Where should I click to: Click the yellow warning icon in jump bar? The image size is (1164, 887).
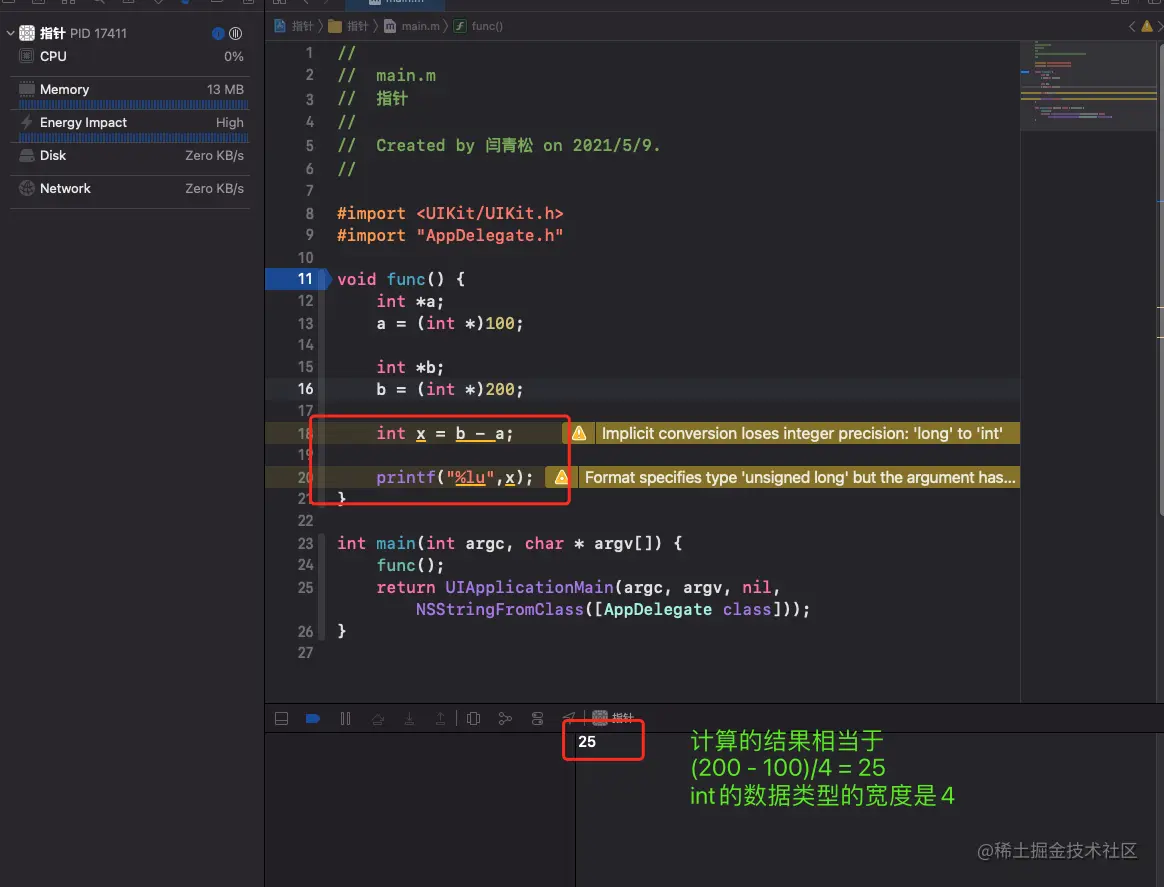click(1147, 26)
